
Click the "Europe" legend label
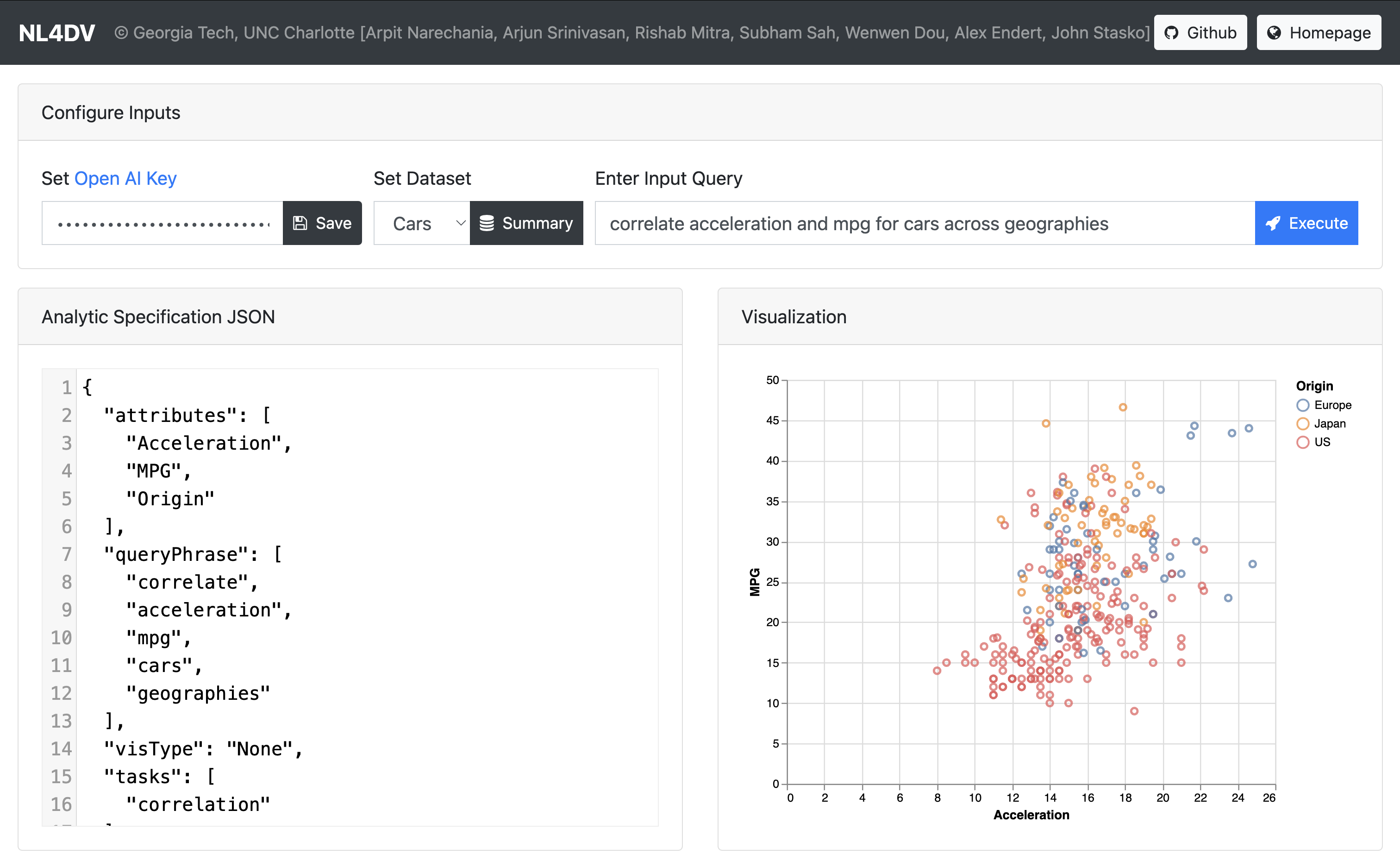tap(1333, 405)
